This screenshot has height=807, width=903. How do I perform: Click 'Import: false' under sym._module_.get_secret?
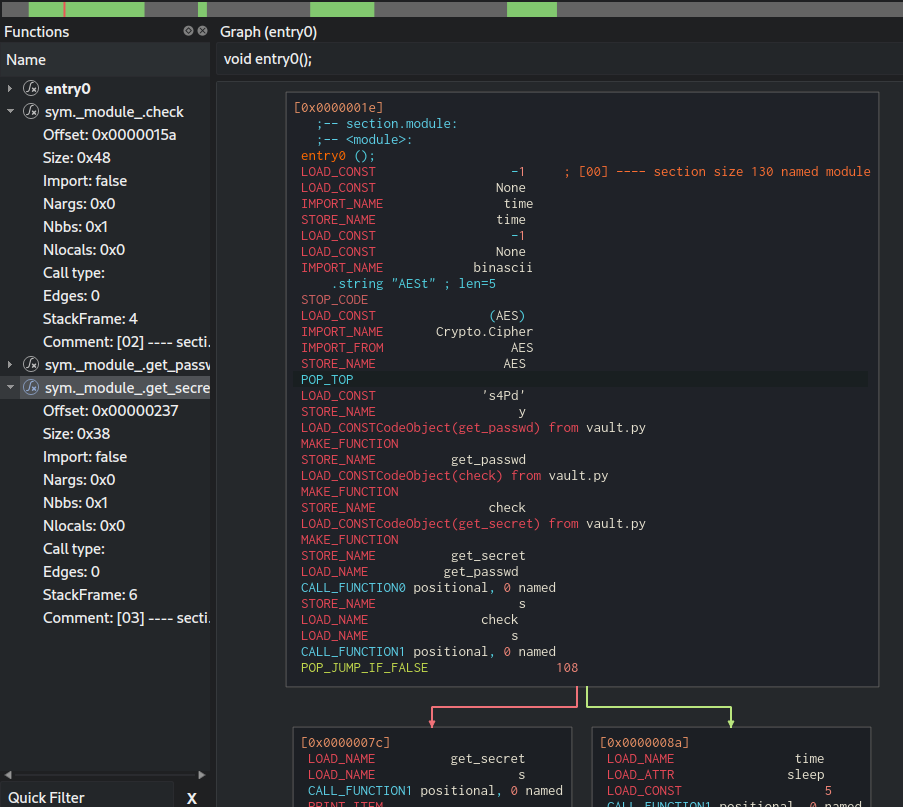(85, 456)
